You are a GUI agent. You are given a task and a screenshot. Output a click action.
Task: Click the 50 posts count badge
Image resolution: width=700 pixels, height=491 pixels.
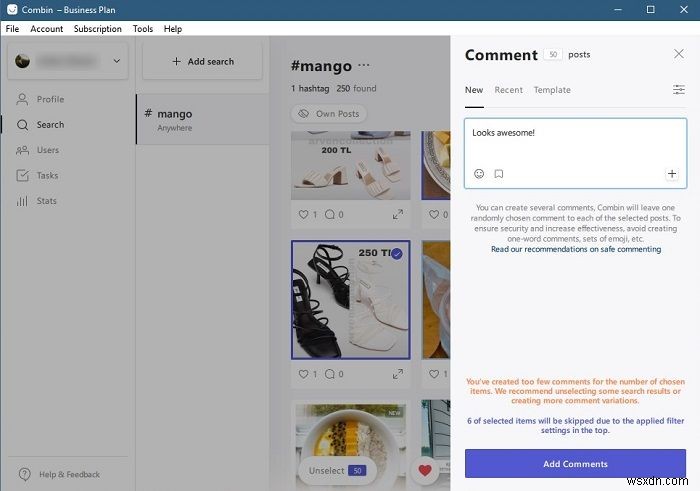[553, 54]
